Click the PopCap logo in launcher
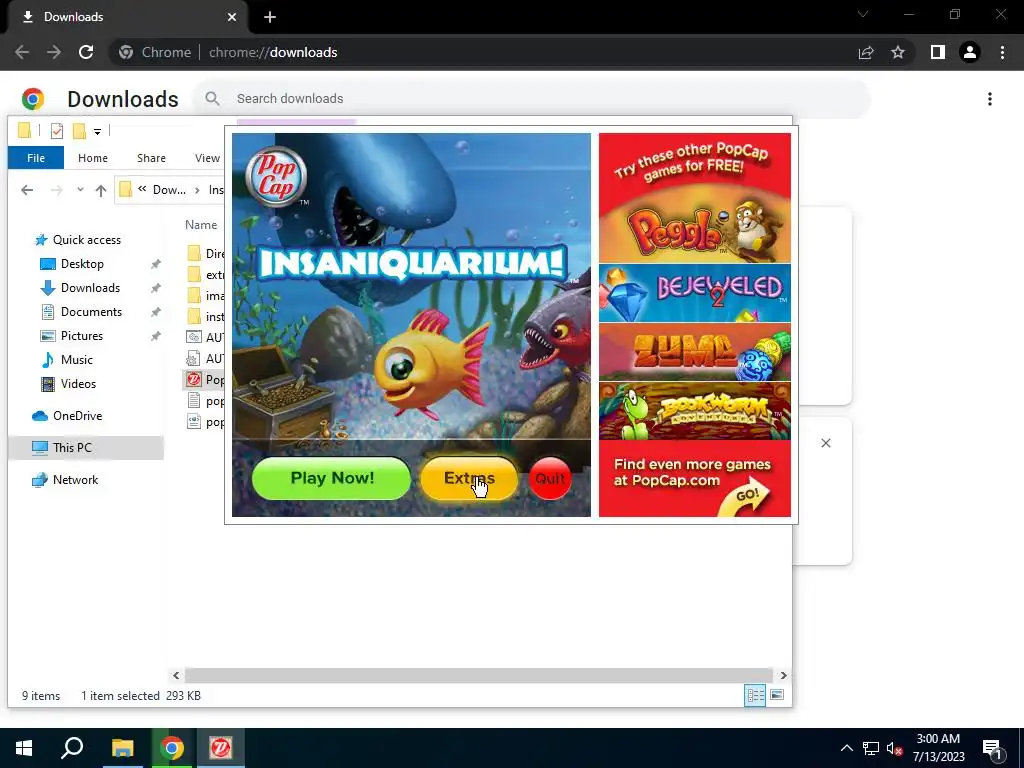 coord(276,176)
